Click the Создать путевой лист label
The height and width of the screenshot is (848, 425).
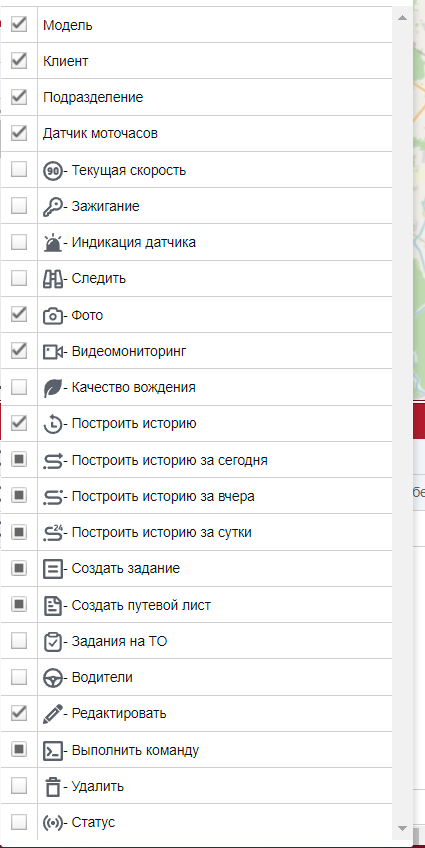pyautogui.click(x=141, y=605)
